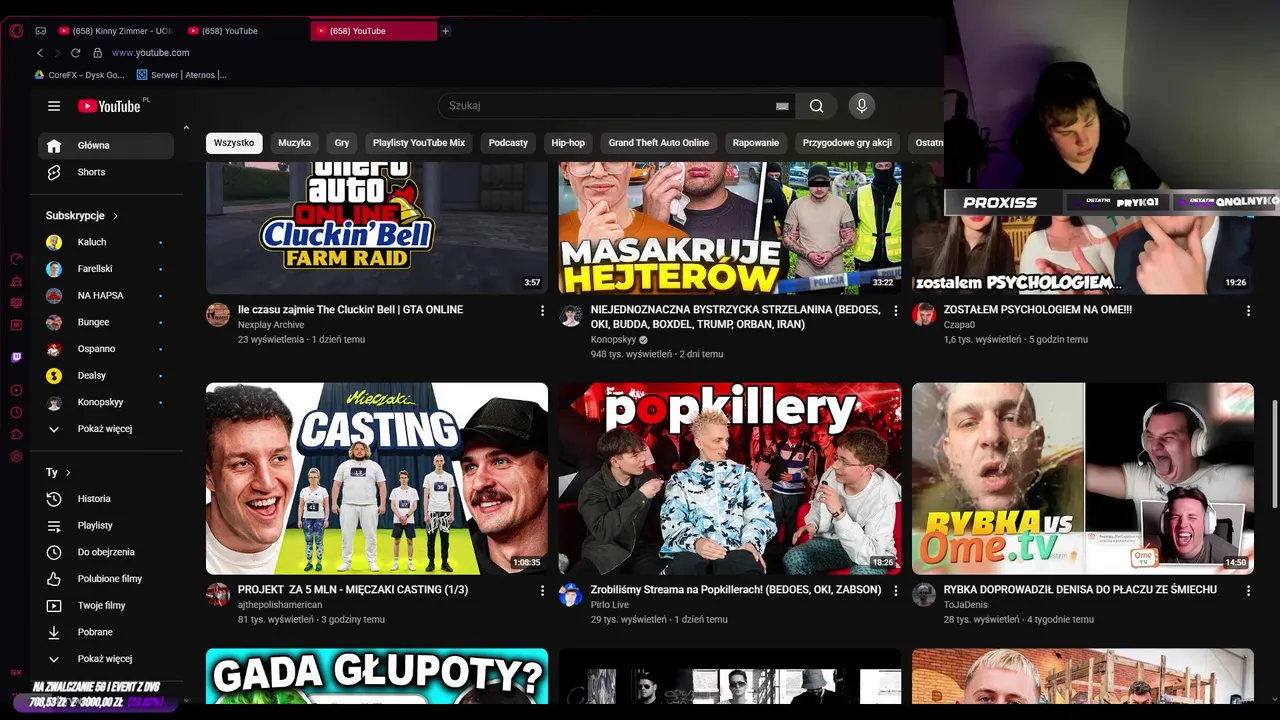Open extensions cube in Opera sidebar
Image resolution: width=1280 pixels, height=720 pixels.
tap(16, 434)
